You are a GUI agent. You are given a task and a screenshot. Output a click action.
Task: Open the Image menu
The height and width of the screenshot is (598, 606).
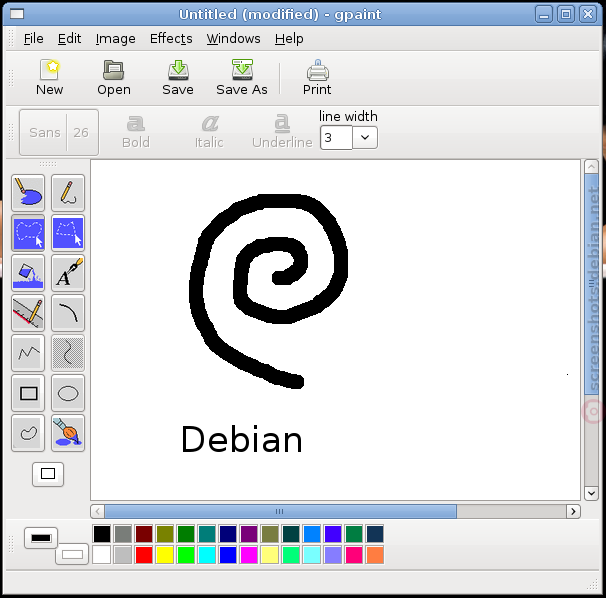pyautogui.click(x=116, y=39)
